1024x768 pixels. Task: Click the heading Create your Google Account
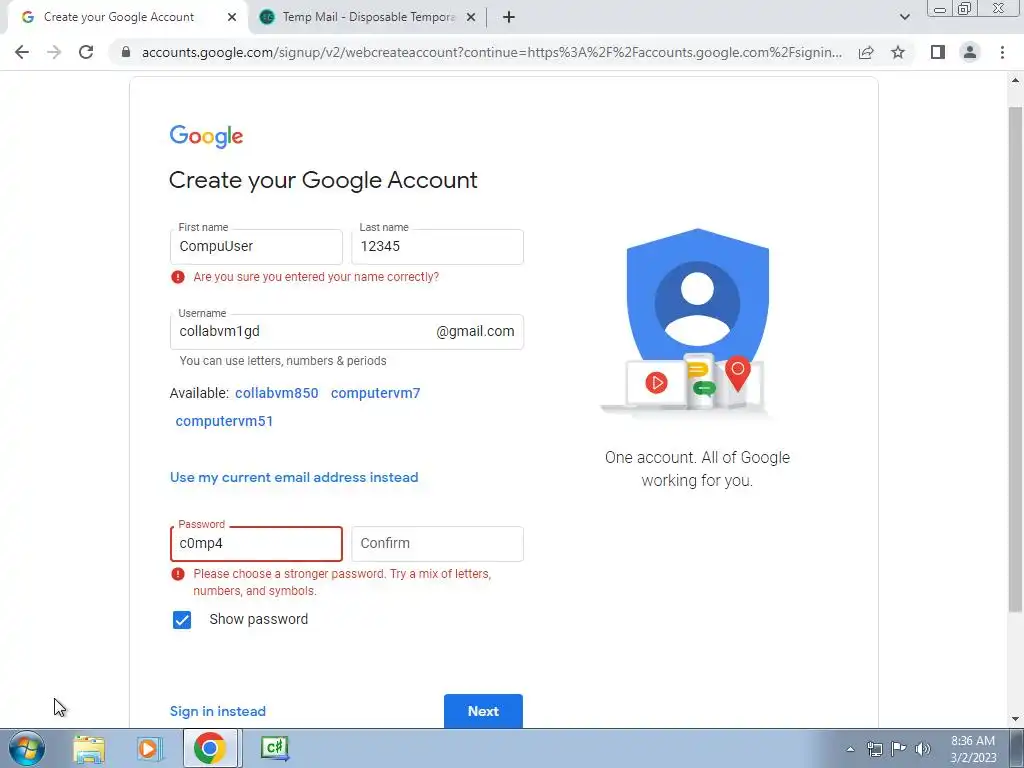click(323, 180)
